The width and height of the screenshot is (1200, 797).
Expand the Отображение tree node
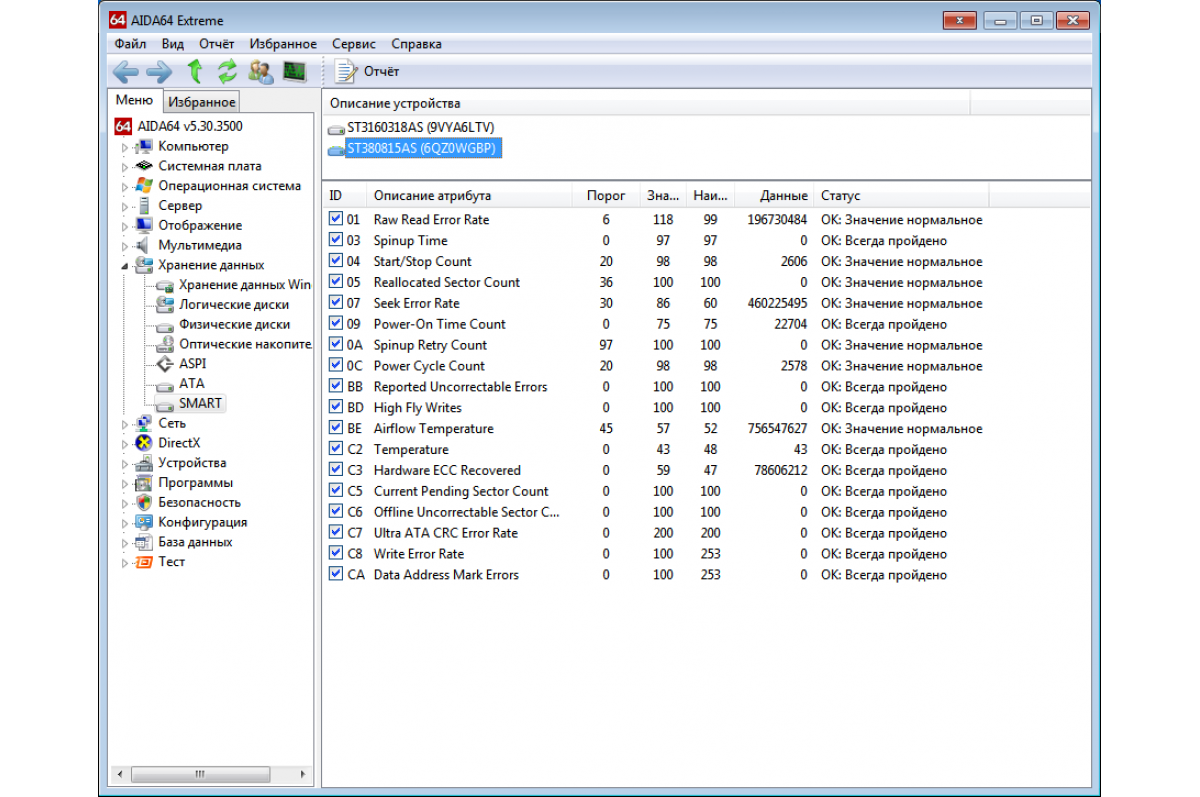pos(126,226)
